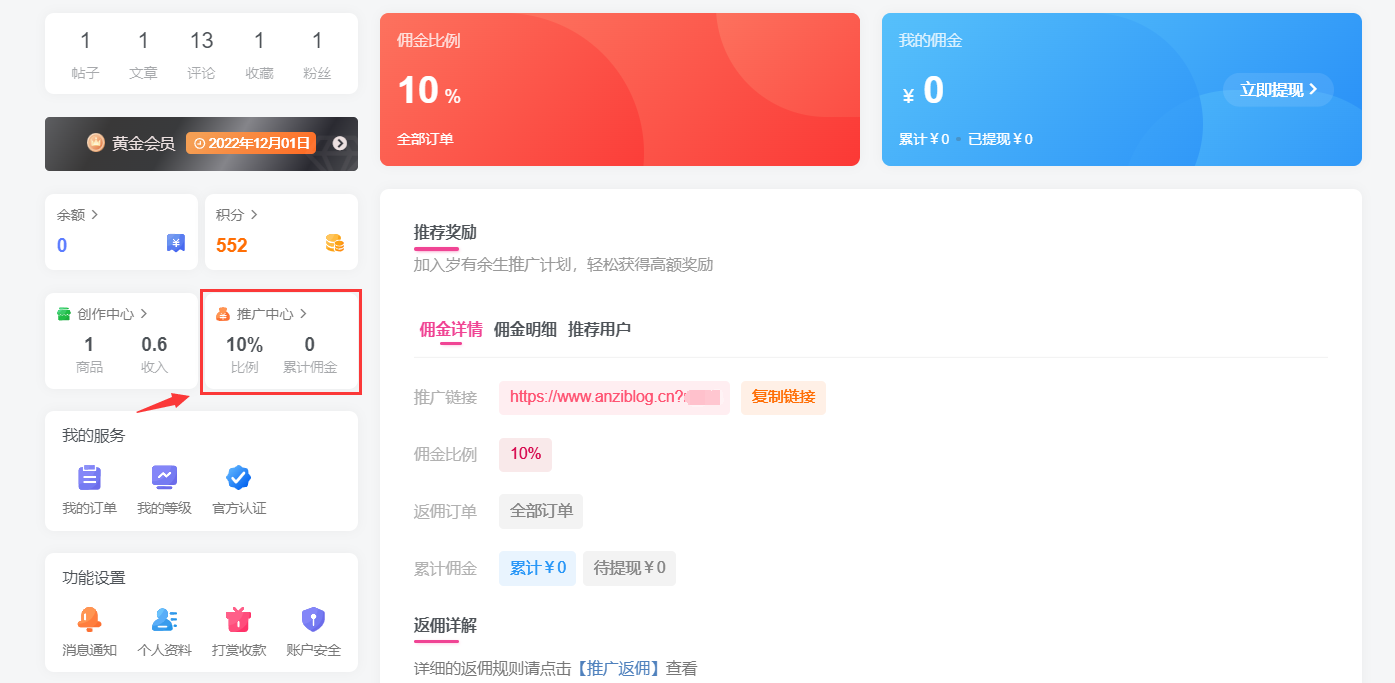Open the 我的订单 orders icon
Viewport: 1395px width, 683px height.
click(89, 478)
